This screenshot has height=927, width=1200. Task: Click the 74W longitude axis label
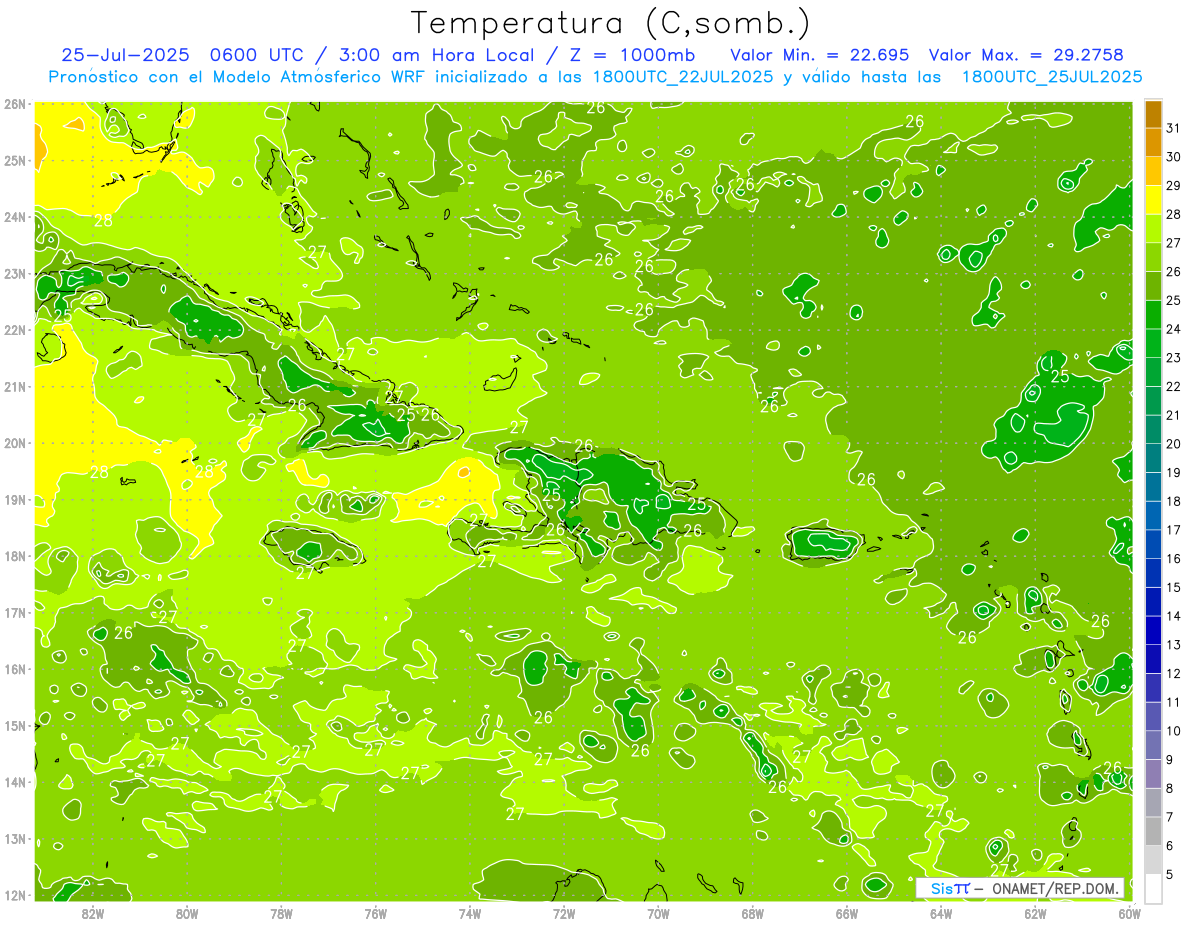[470, 913]
